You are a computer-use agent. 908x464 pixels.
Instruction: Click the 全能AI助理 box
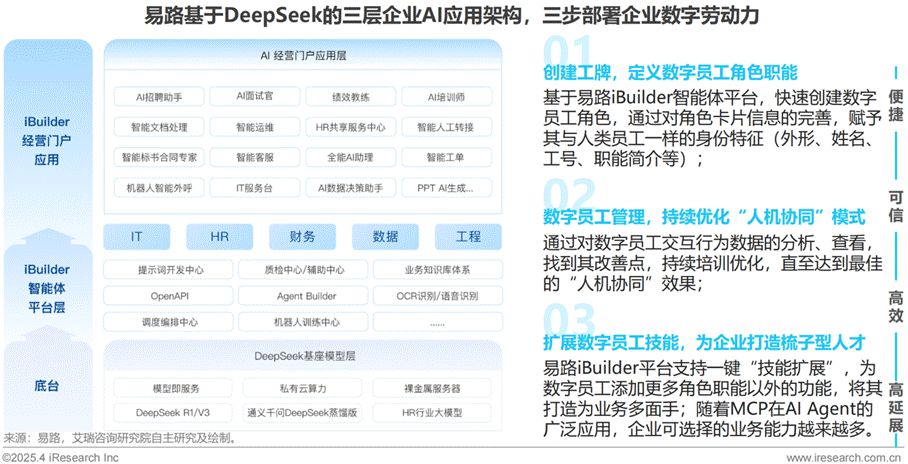[351, 157]
